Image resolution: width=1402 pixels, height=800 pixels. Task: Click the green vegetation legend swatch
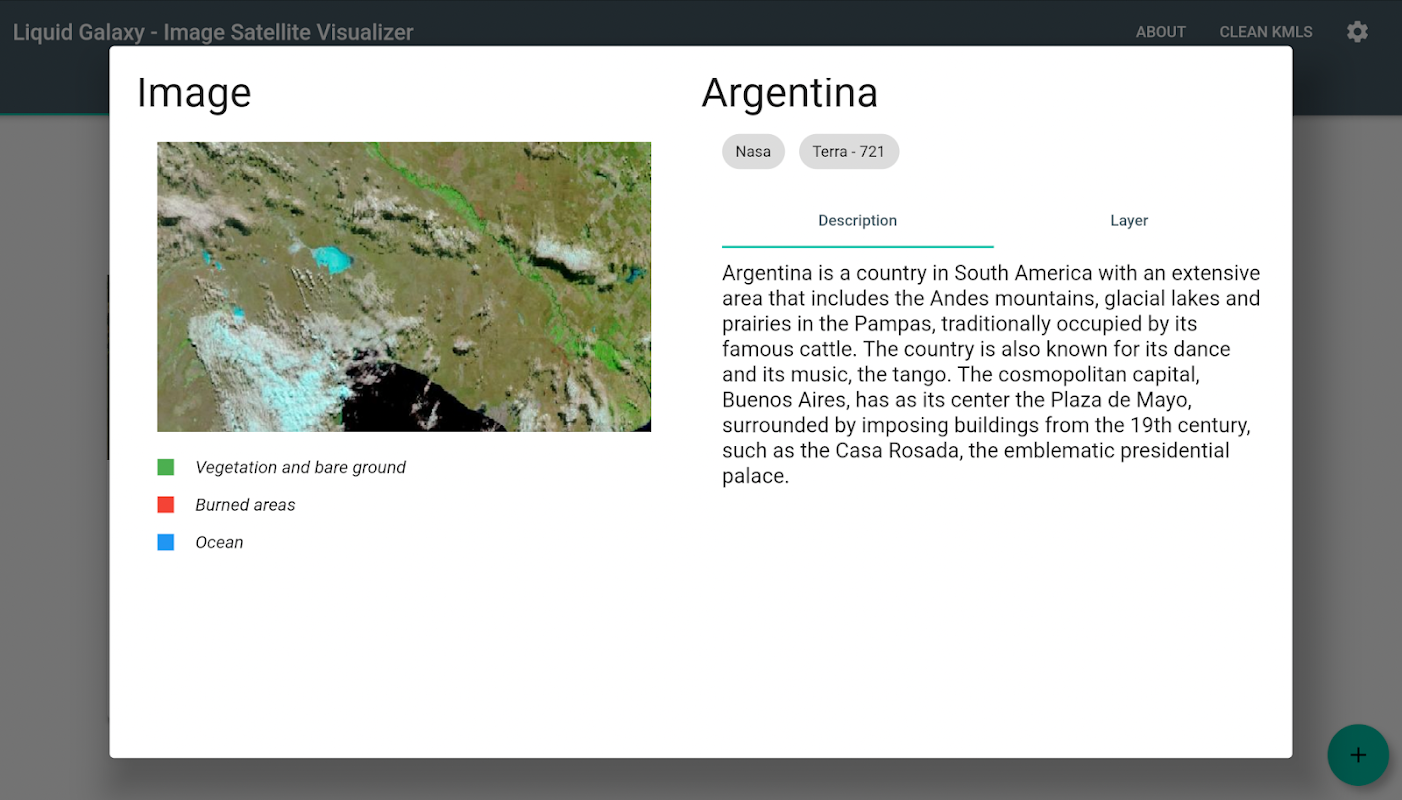(166, 467)
